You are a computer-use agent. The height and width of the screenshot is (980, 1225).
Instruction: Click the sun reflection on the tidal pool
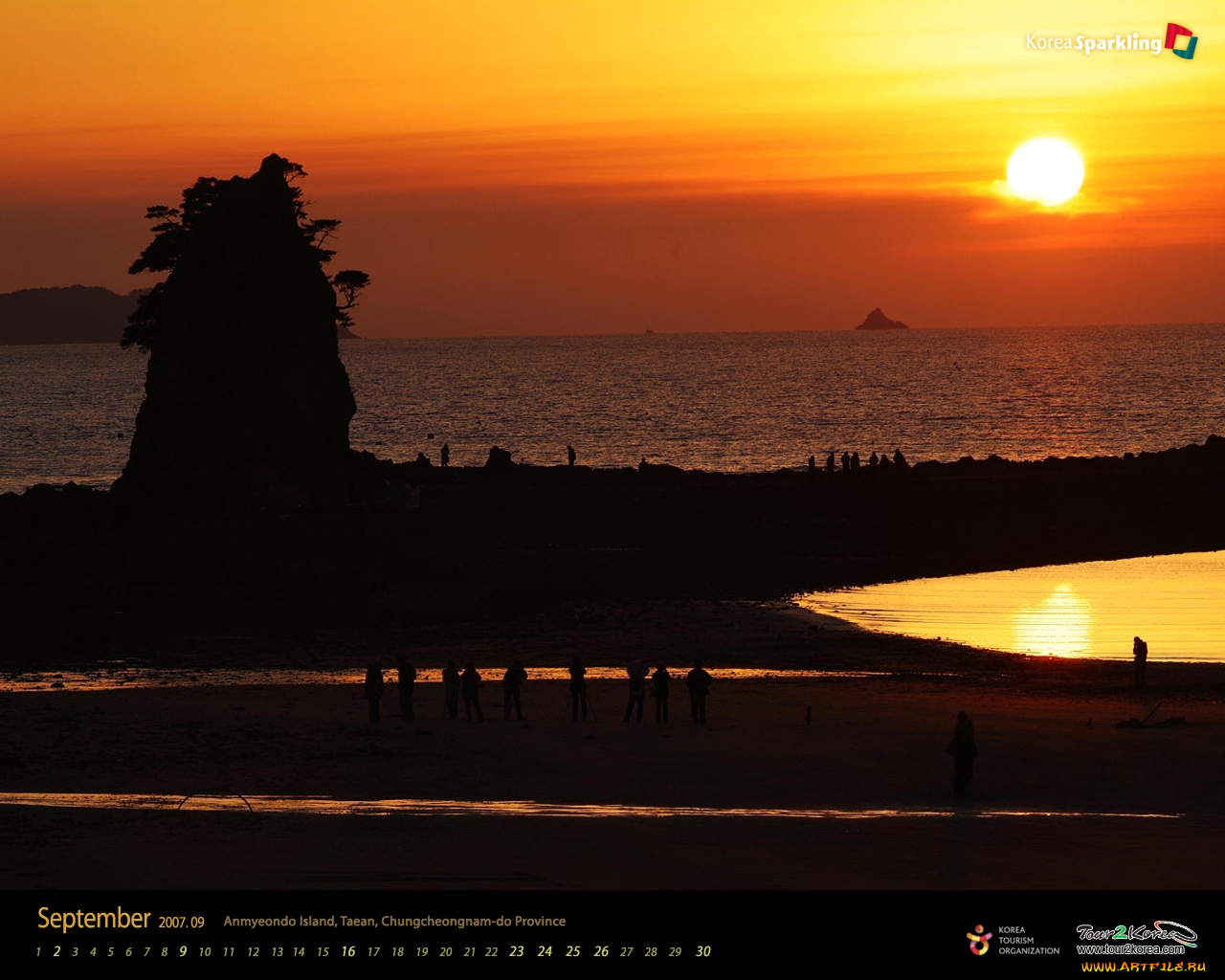tap(1053, 620)
